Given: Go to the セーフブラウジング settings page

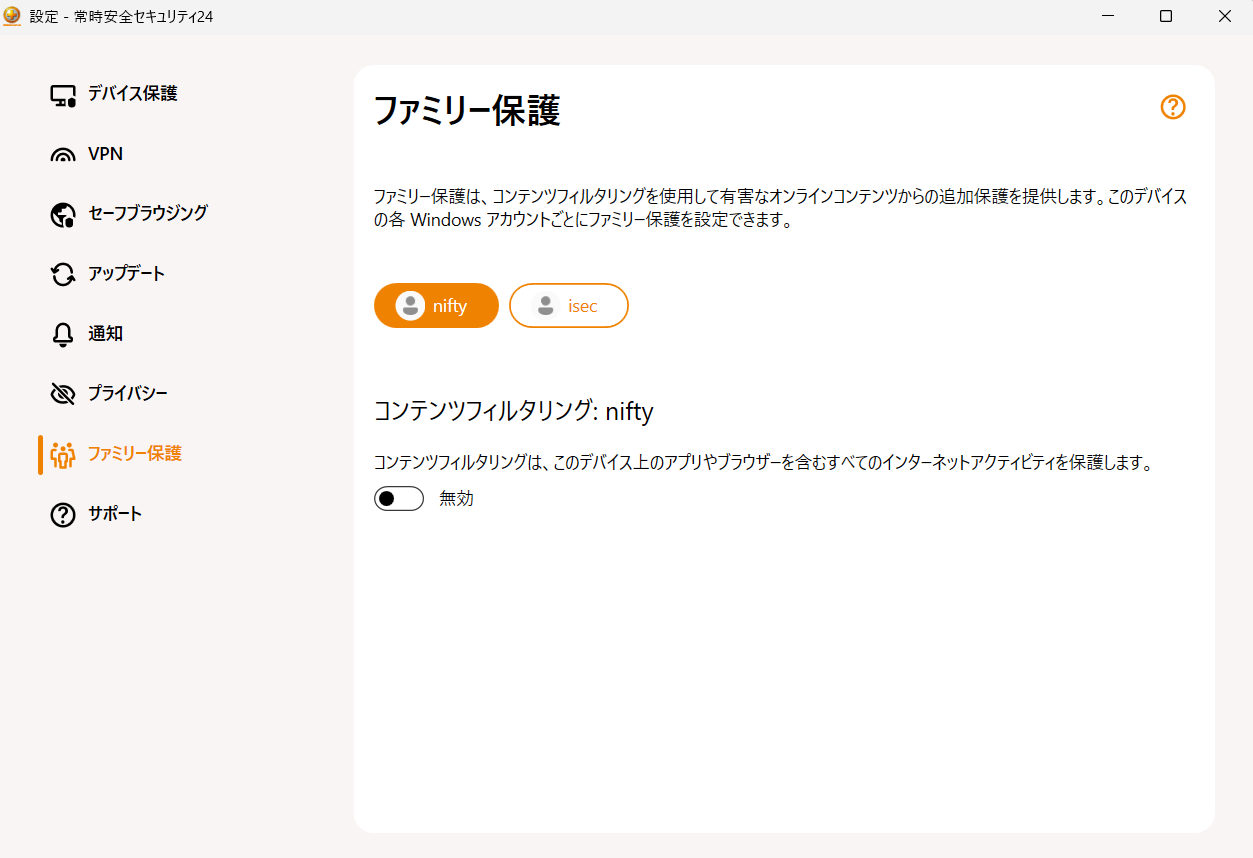Looking at the screenshot, I should pos(146,213).
